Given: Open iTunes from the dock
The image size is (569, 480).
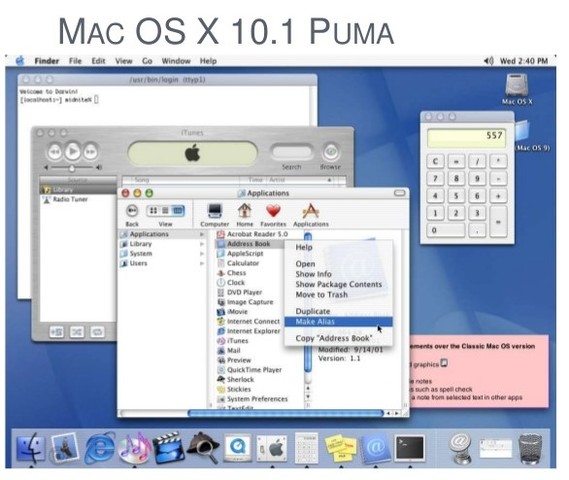Looking at the screenshot, I should pyautogui.click(x=134, y=448).
